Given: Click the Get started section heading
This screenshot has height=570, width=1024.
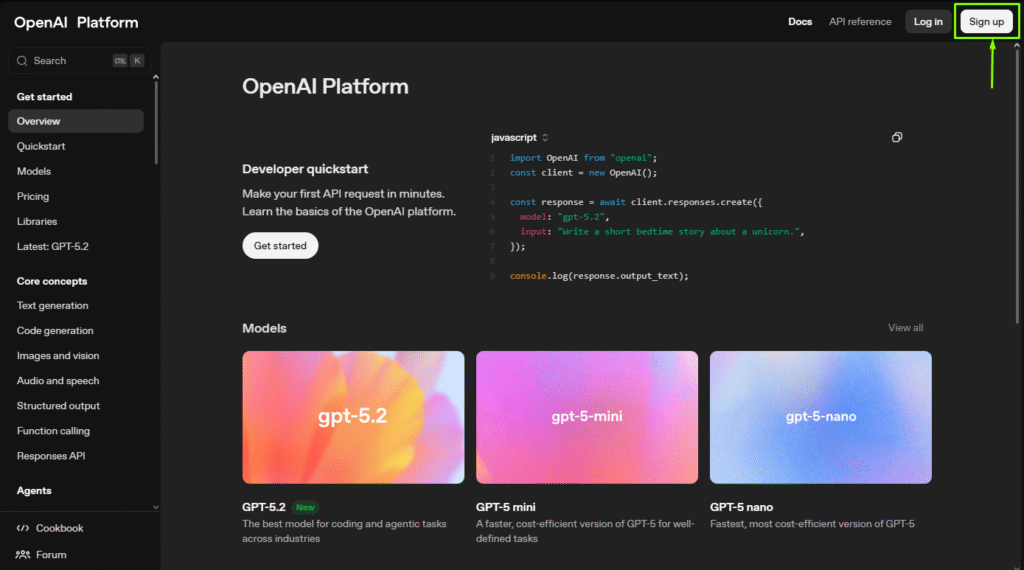Looking at the screenshot, I should (44, 97).
